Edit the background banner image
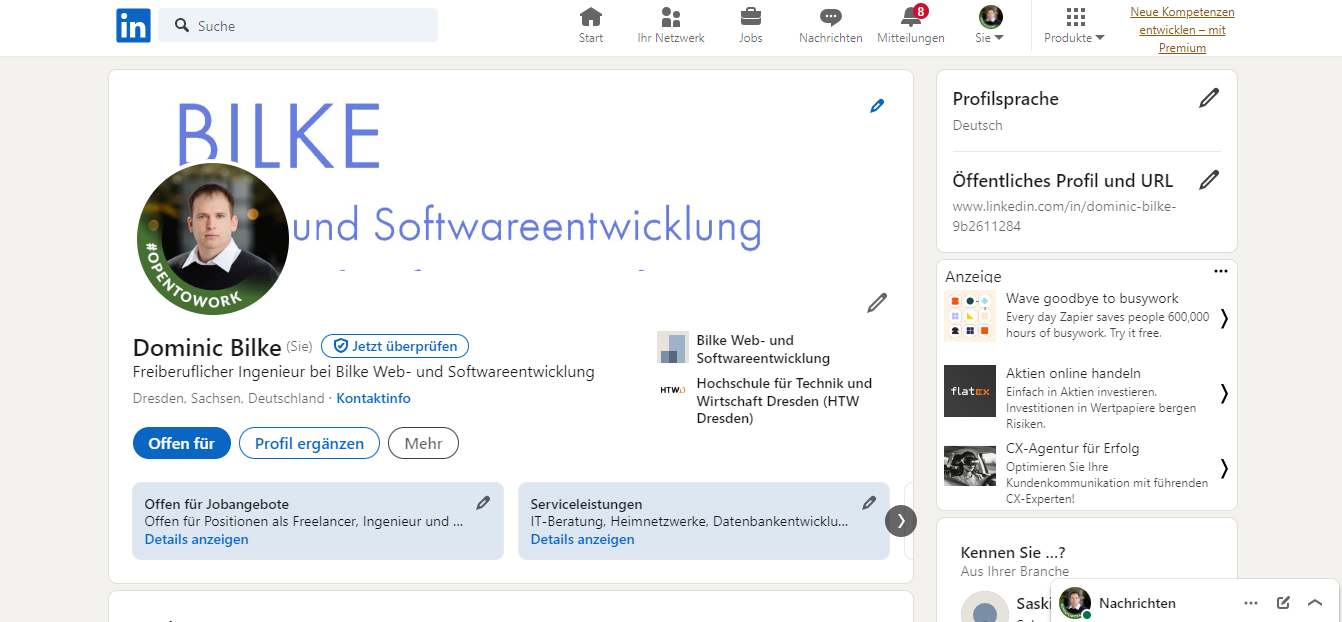Image resolution: width=1342 pixels, height=622 pixels. coord(877,105)
